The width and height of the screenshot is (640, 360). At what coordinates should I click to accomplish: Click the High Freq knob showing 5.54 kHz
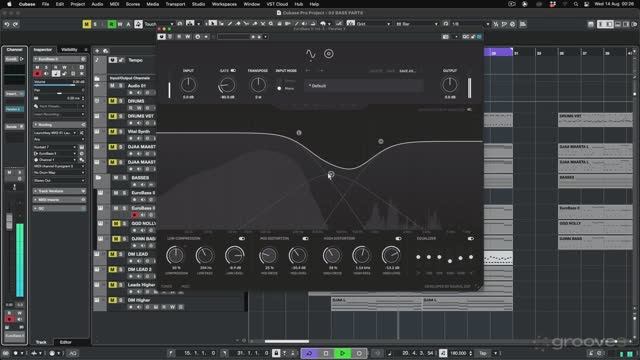pos(361,256)
